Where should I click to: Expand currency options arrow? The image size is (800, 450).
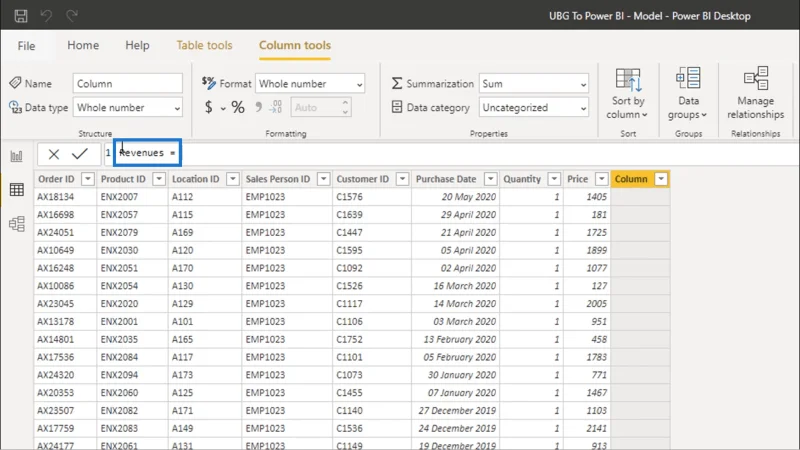[223, 108]
